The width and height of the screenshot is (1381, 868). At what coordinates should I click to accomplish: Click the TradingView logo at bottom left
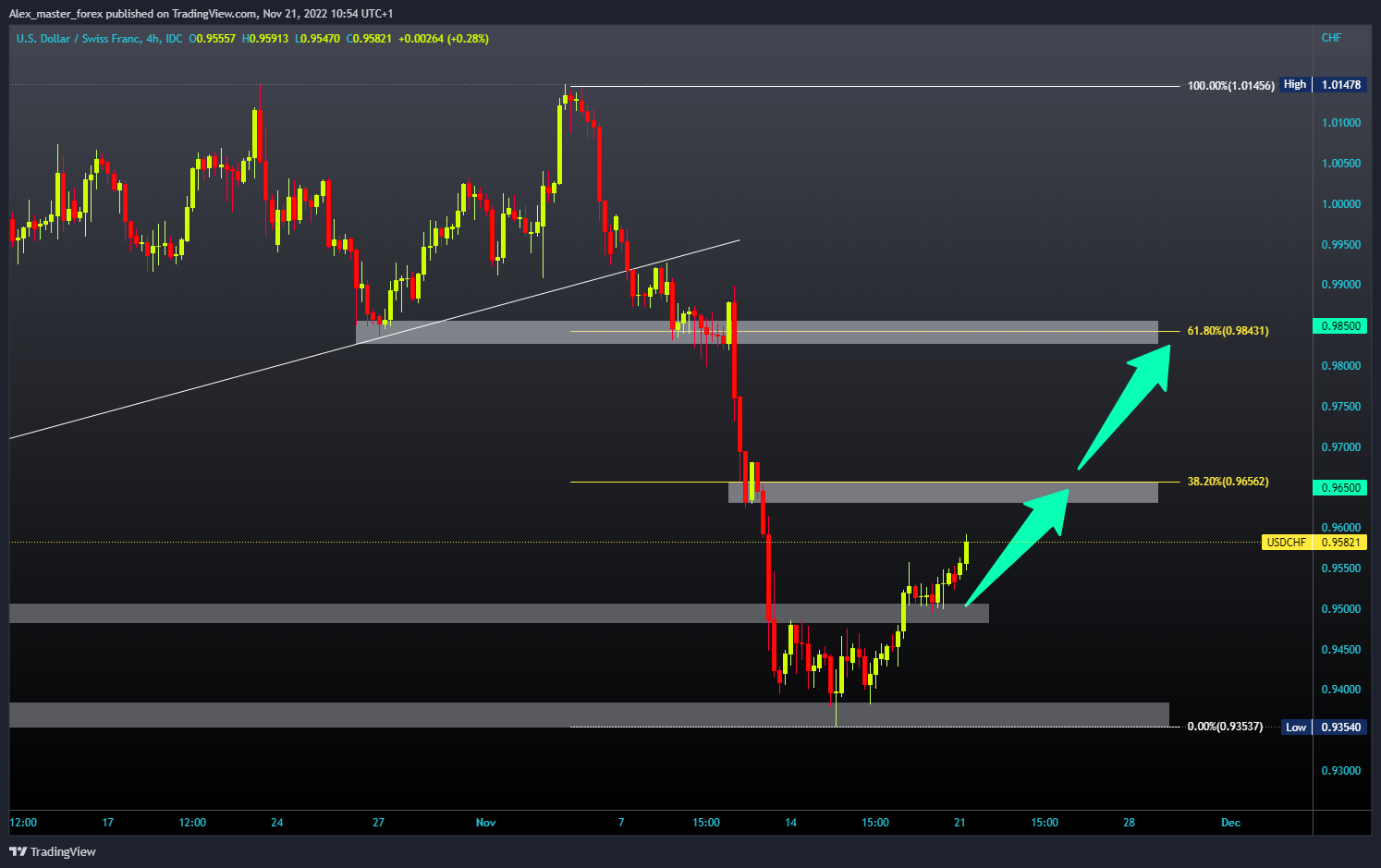coord(53,851)
